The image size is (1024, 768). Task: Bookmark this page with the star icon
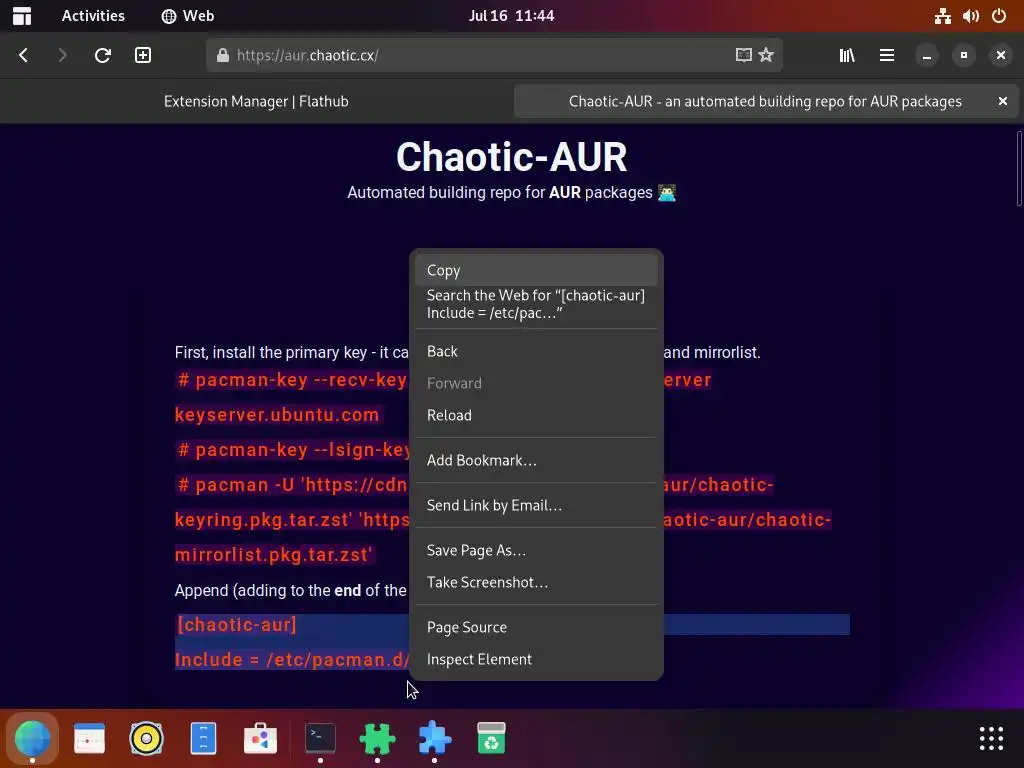coord(766,56)
